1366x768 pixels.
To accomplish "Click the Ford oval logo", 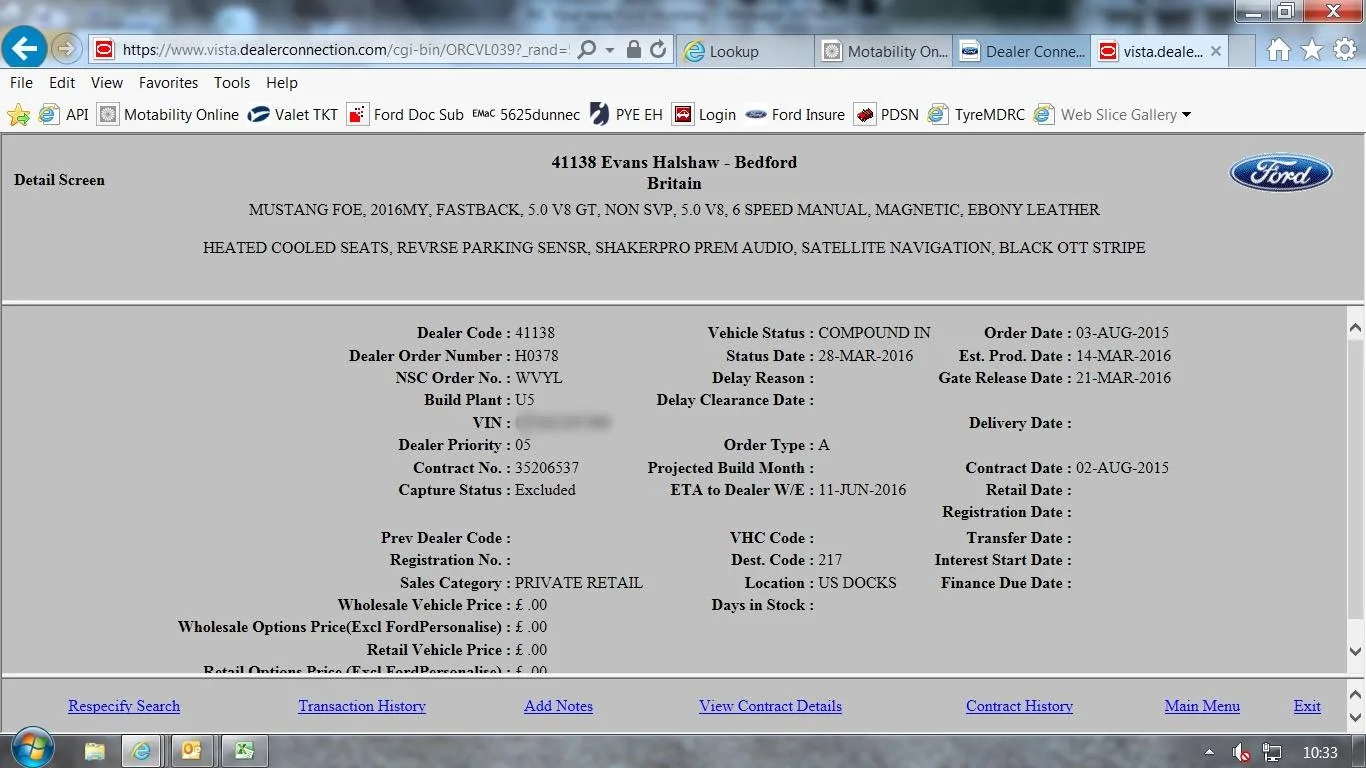I will 1281,174.
